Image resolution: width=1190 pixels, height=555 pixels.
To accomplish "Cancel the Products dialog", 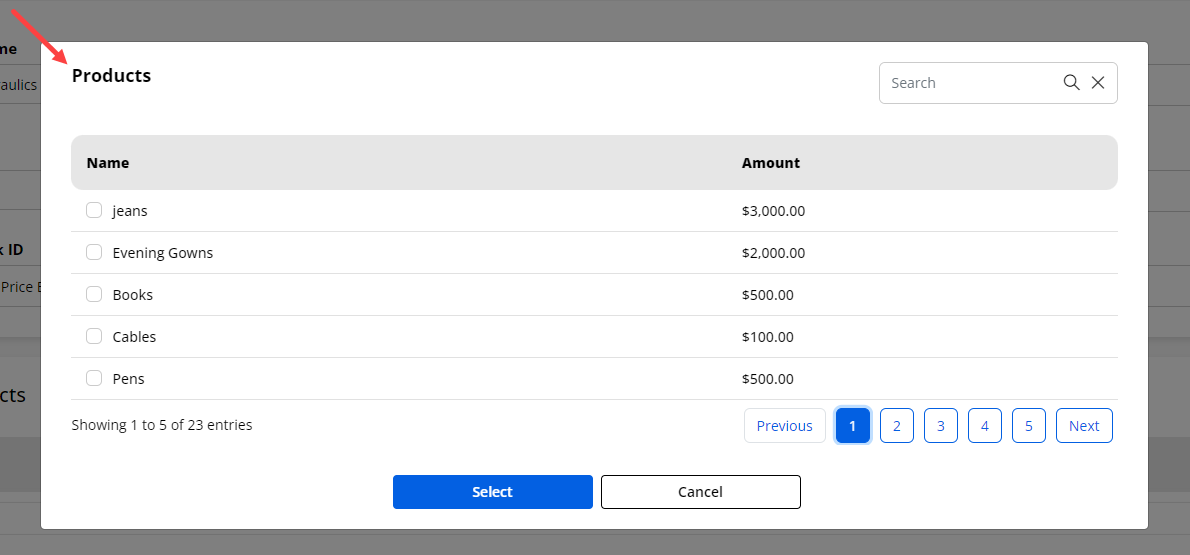I will click(x=700, y=492).
